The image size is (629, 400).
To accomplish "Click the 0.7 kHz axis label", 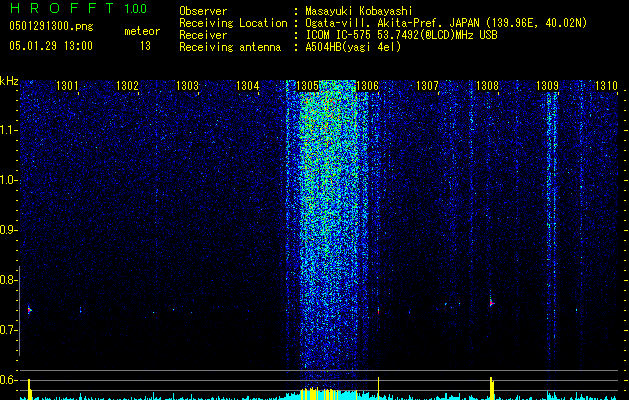I will click(x=8, y=330).
